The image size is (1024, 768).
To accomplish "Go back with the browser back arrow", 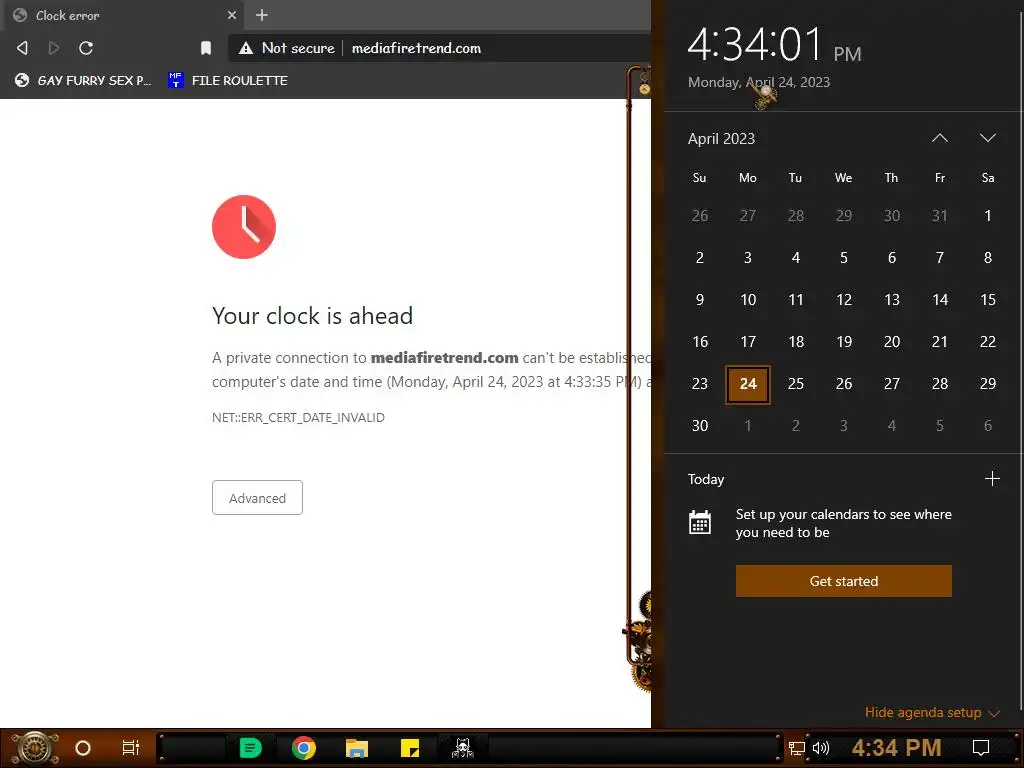I will [22, 48].
